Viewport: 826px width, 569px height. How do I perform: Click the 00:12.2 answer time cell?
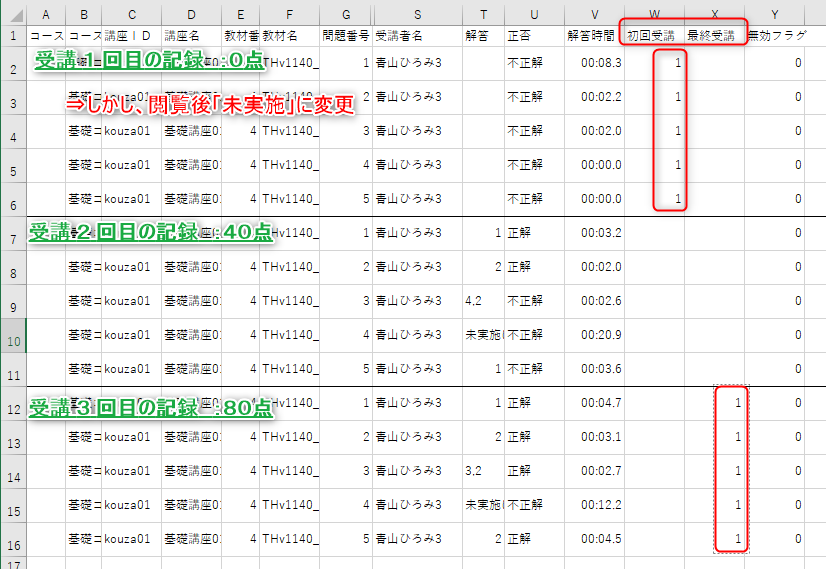594,505
